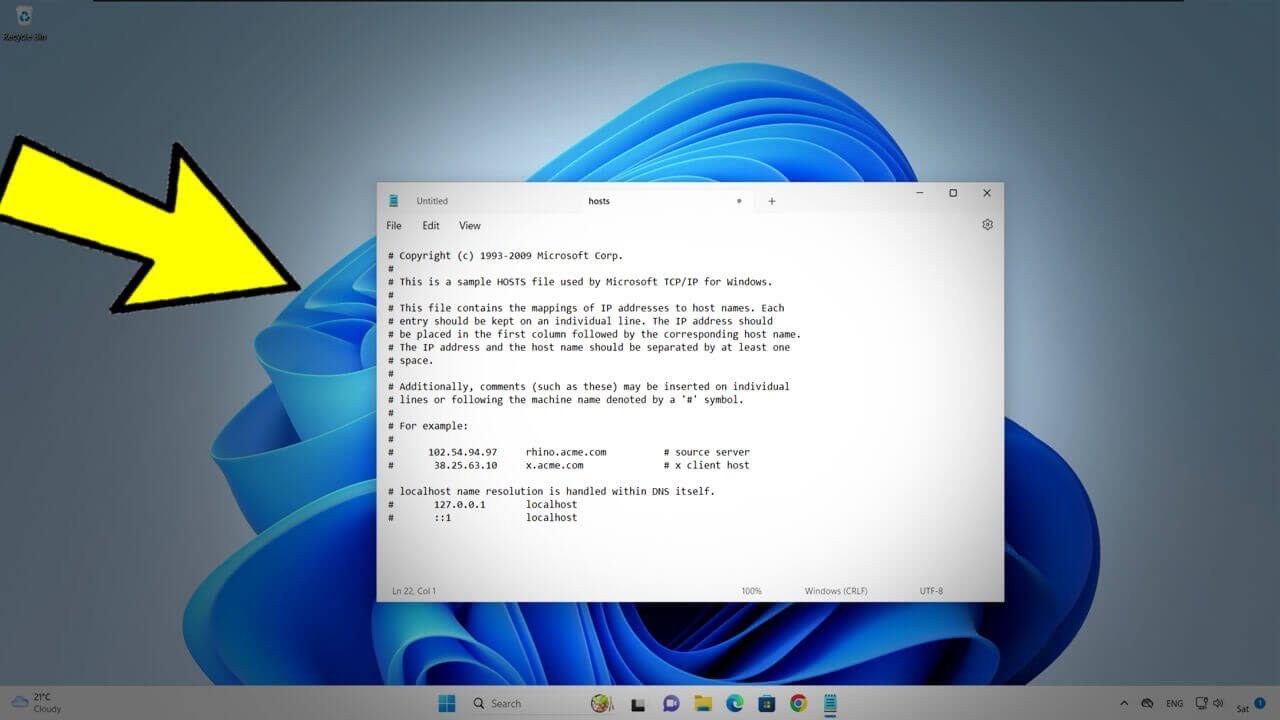Open the Task View taskbar icon

pyautogui.click(x=638, y=704)
